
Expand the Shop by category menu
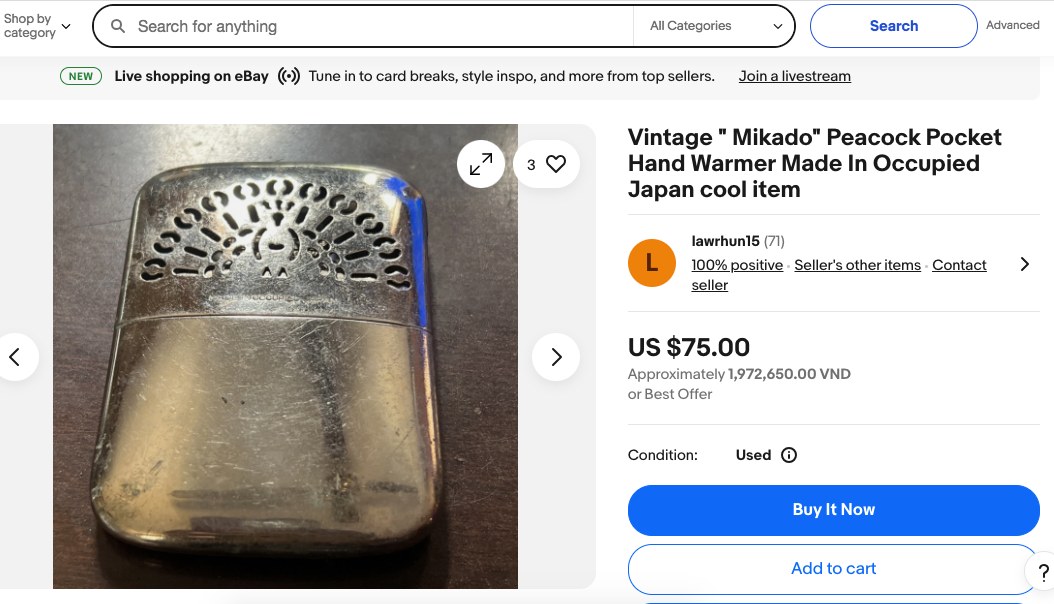(37, 26)
